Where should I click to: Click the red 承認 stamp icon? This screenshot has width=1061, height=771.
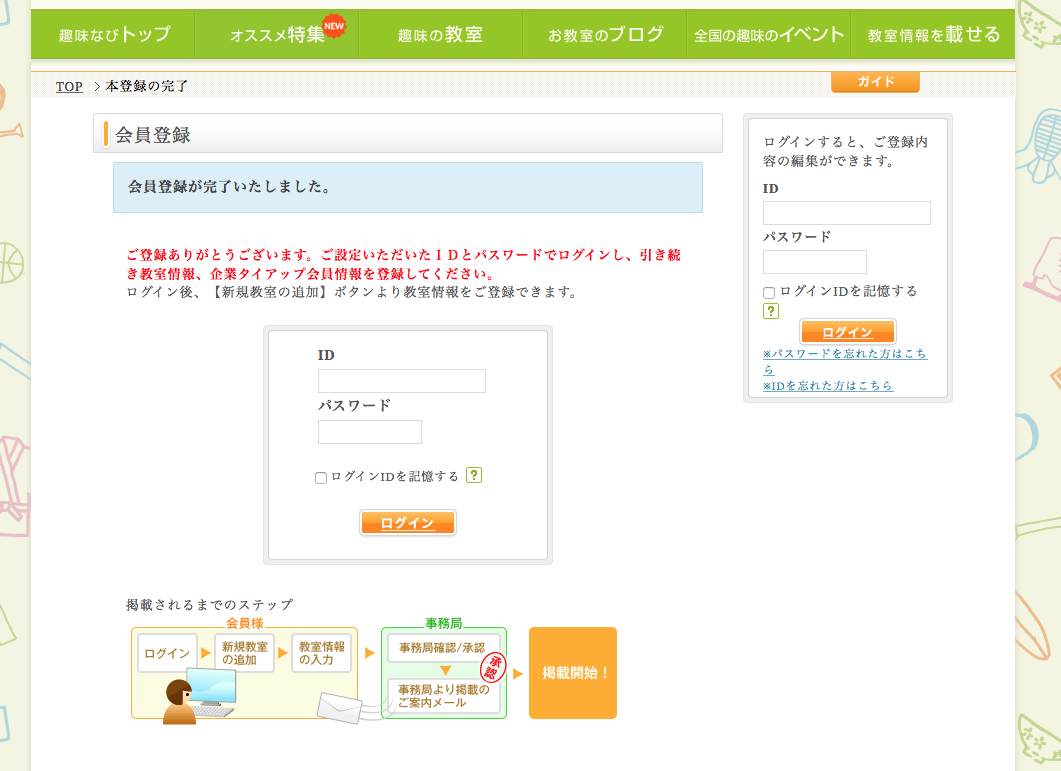[x=493, y=667]
